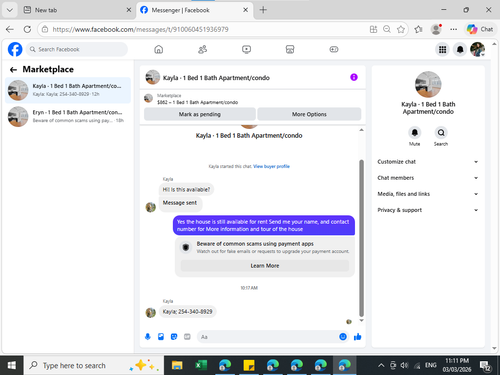Image resolution: width=500 pixels, height=375 pixels.
Task: Click the browser refresh icon
Action: pos(27,29)
